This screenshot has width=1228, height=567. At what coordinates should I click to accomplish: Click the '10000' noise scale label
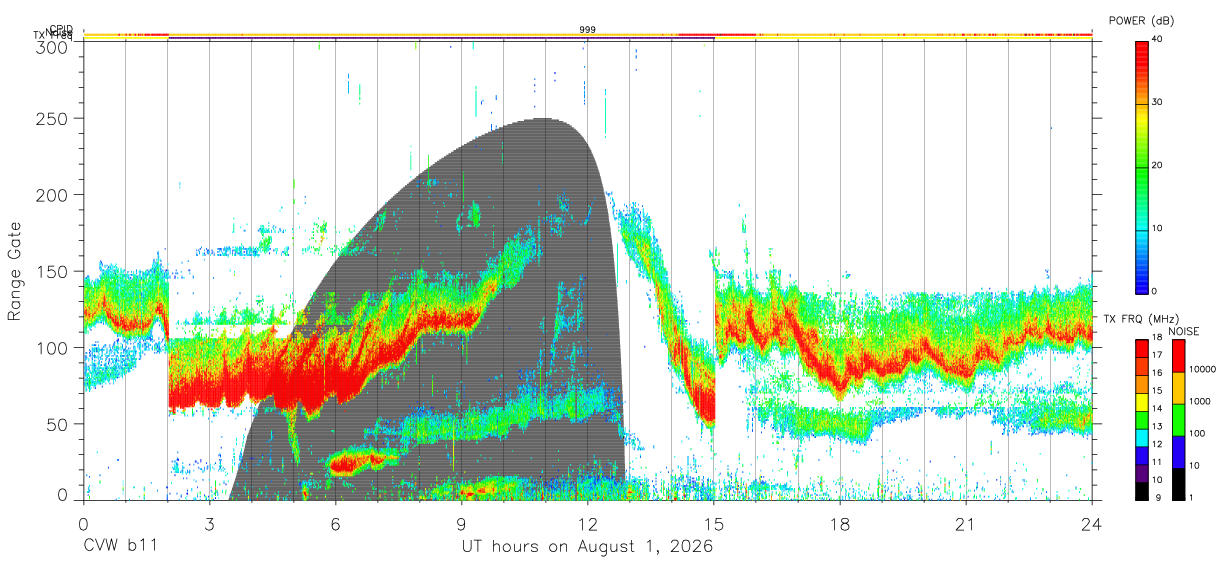pyautogui.click(x=1204, y=369)
